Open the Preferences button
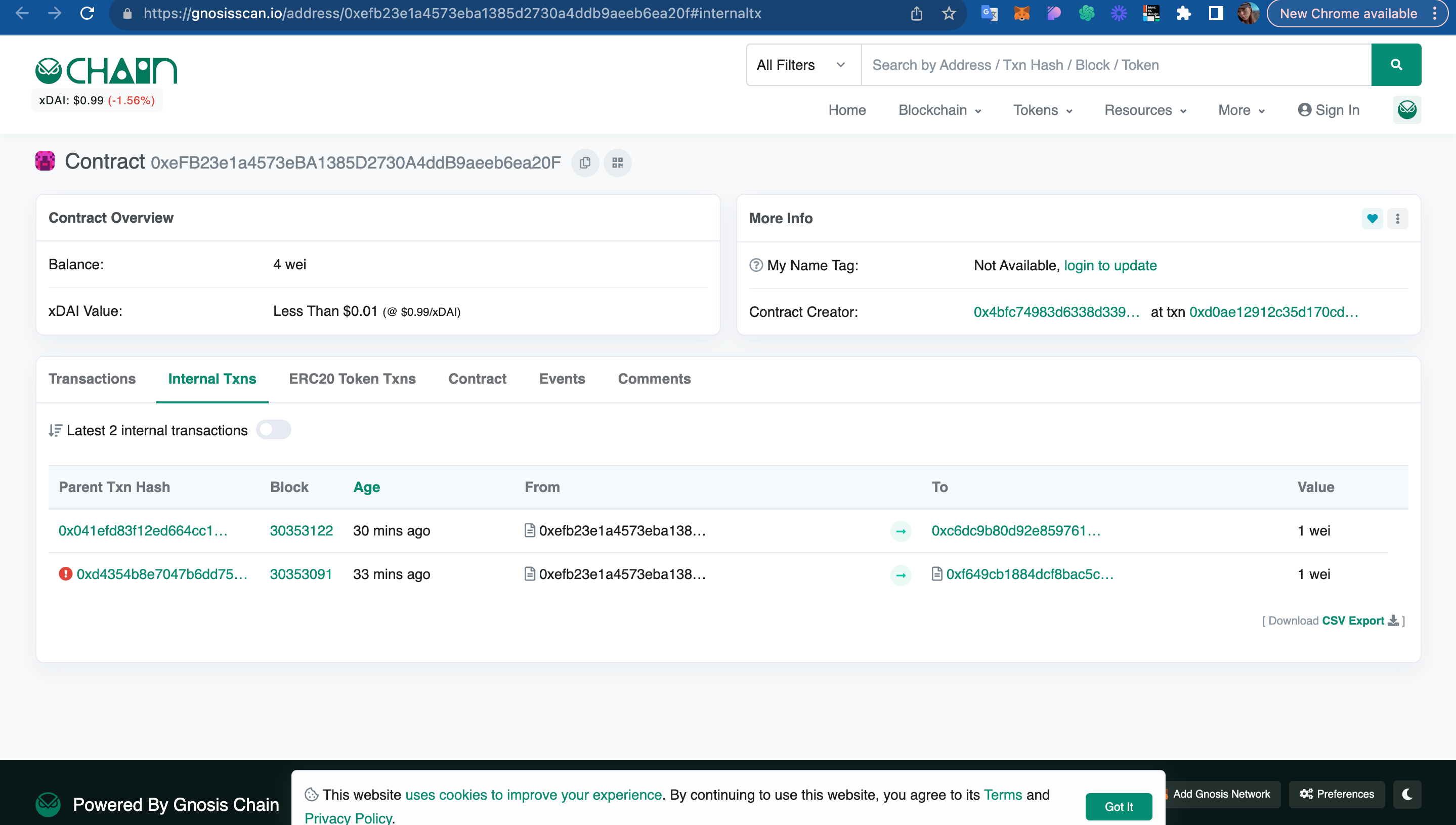Screen dimensions: 1456x825 1337,794
